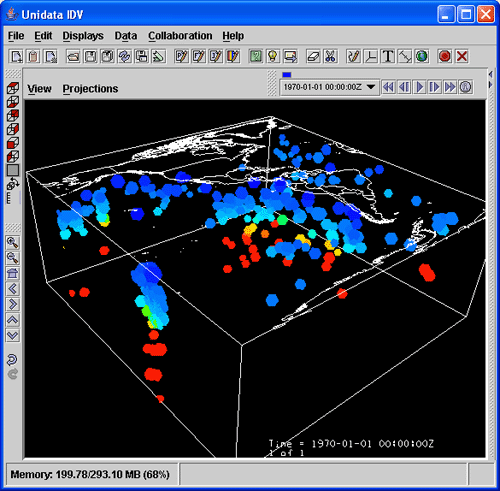Click the rotating cube auto-rotate icon
The height and width of the screenshot is (491, 500).
[13, 184]
